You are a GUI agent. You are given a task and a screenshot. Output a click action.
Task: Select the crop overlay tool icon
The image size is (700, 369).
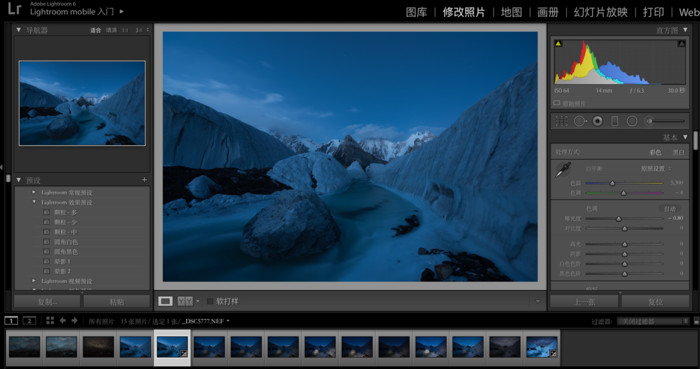(561, 121)
